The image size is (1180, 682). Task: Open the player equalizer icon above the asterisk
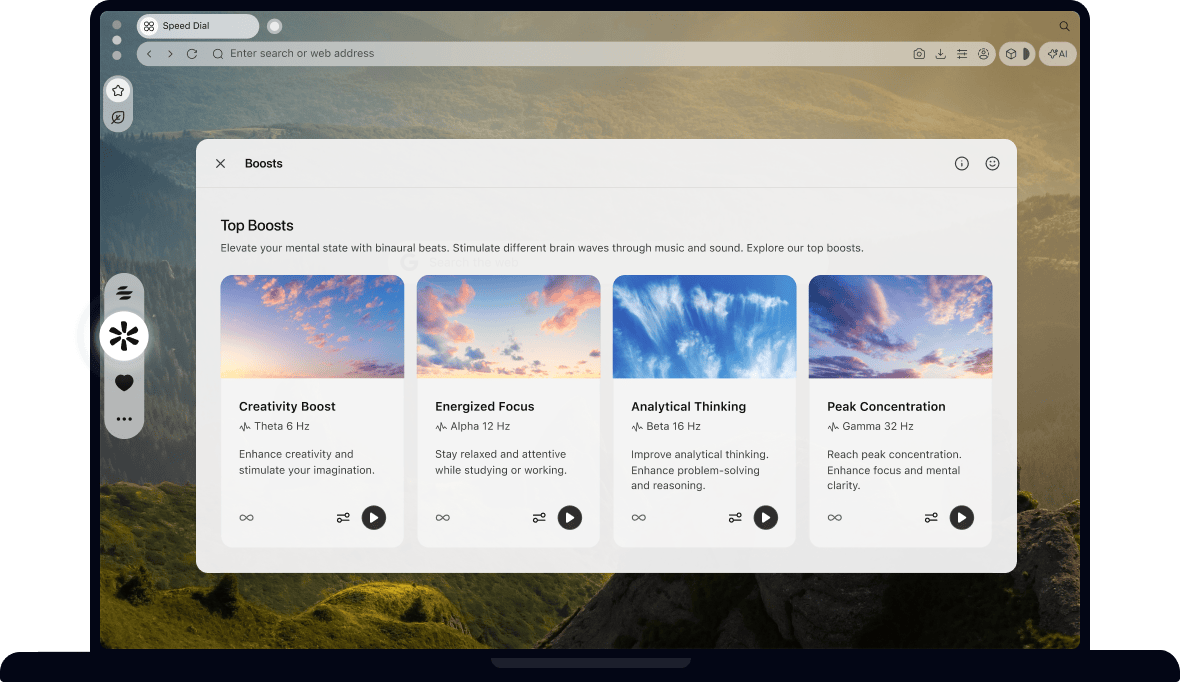click(123, 292)
